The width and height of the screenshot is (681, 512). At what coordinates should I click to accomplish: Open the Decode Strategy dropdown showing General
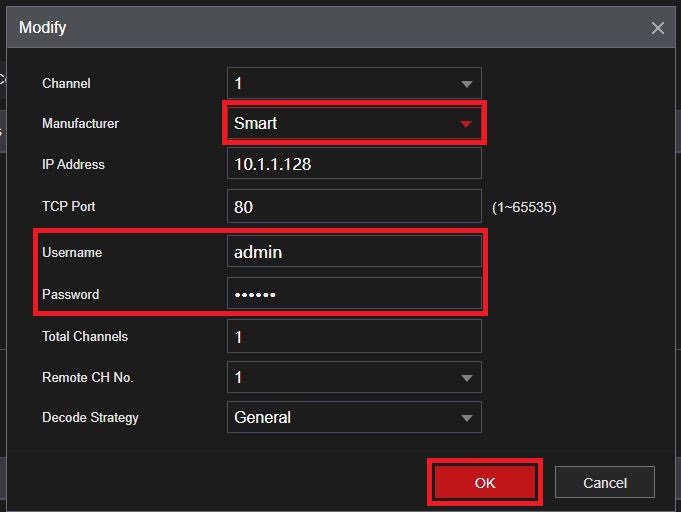point(353,418)
